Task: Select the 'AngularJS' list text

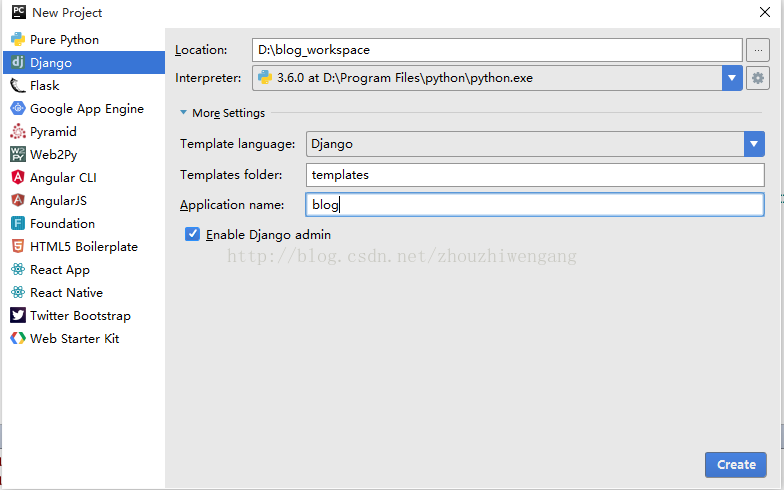Action: 58,200
